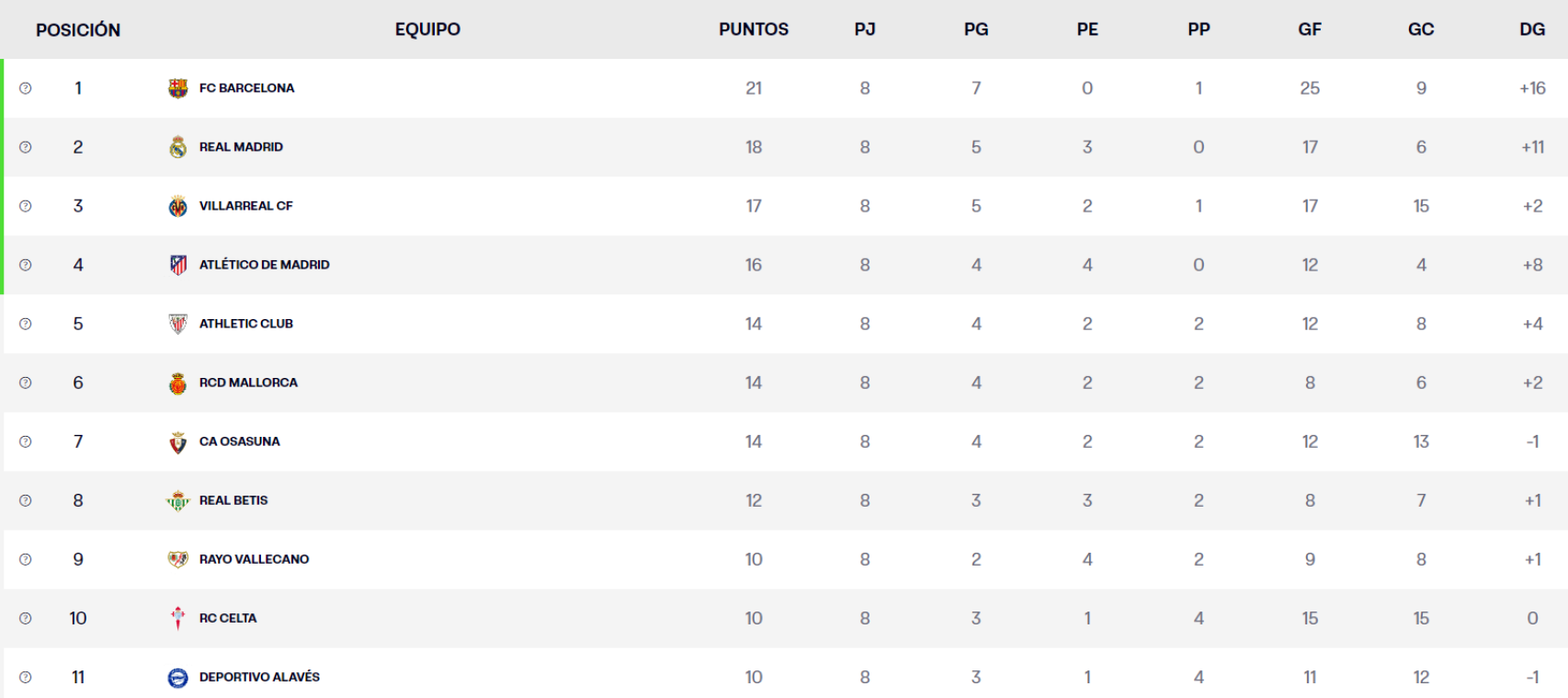The image size is (1568, 698).
Task: Sort the table by the PUNTOS column
Action: (x=754, y=29)
